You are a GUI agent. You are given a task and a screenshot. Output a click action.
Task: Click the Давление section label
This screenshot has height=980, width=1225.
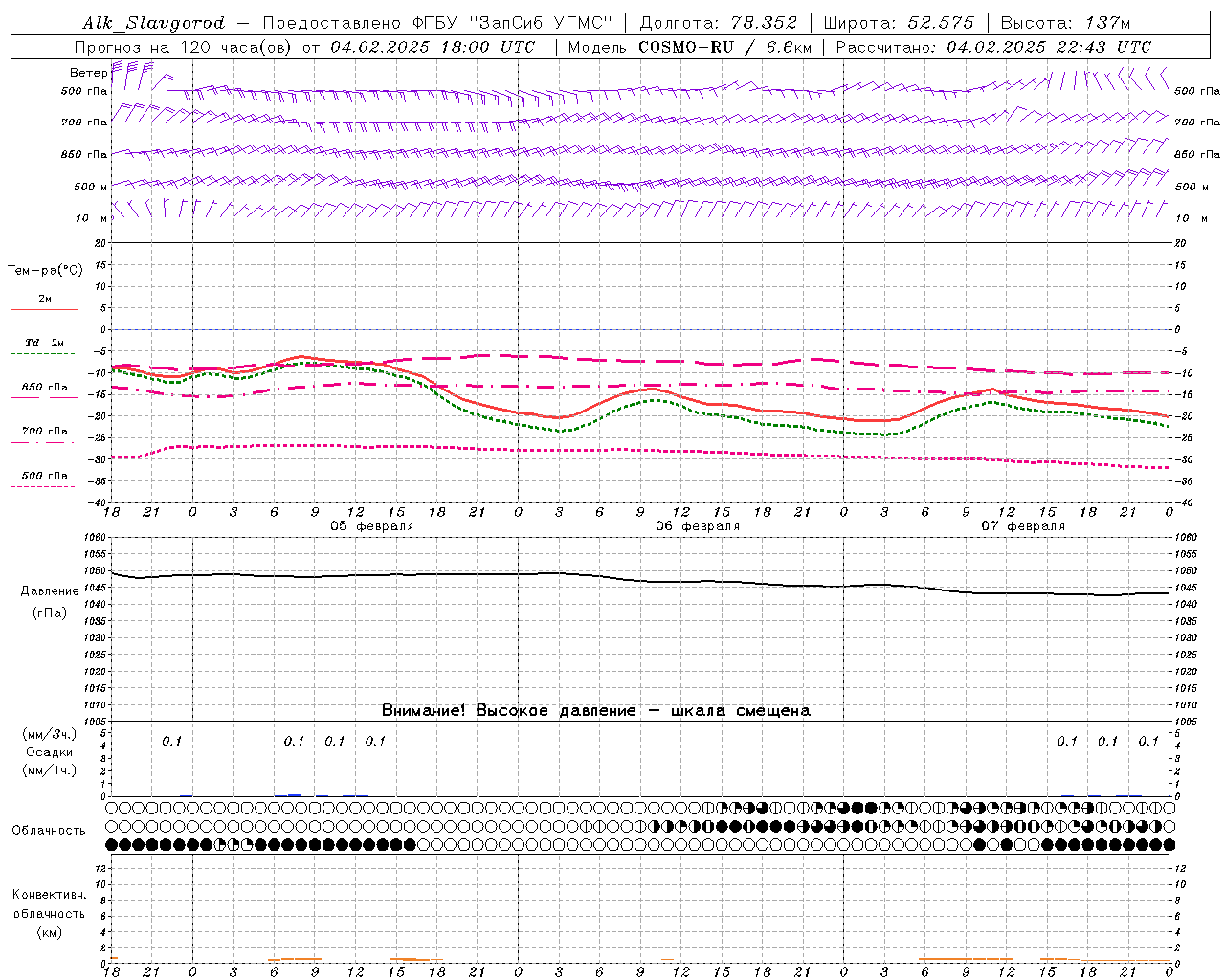[x=50, y=591]
